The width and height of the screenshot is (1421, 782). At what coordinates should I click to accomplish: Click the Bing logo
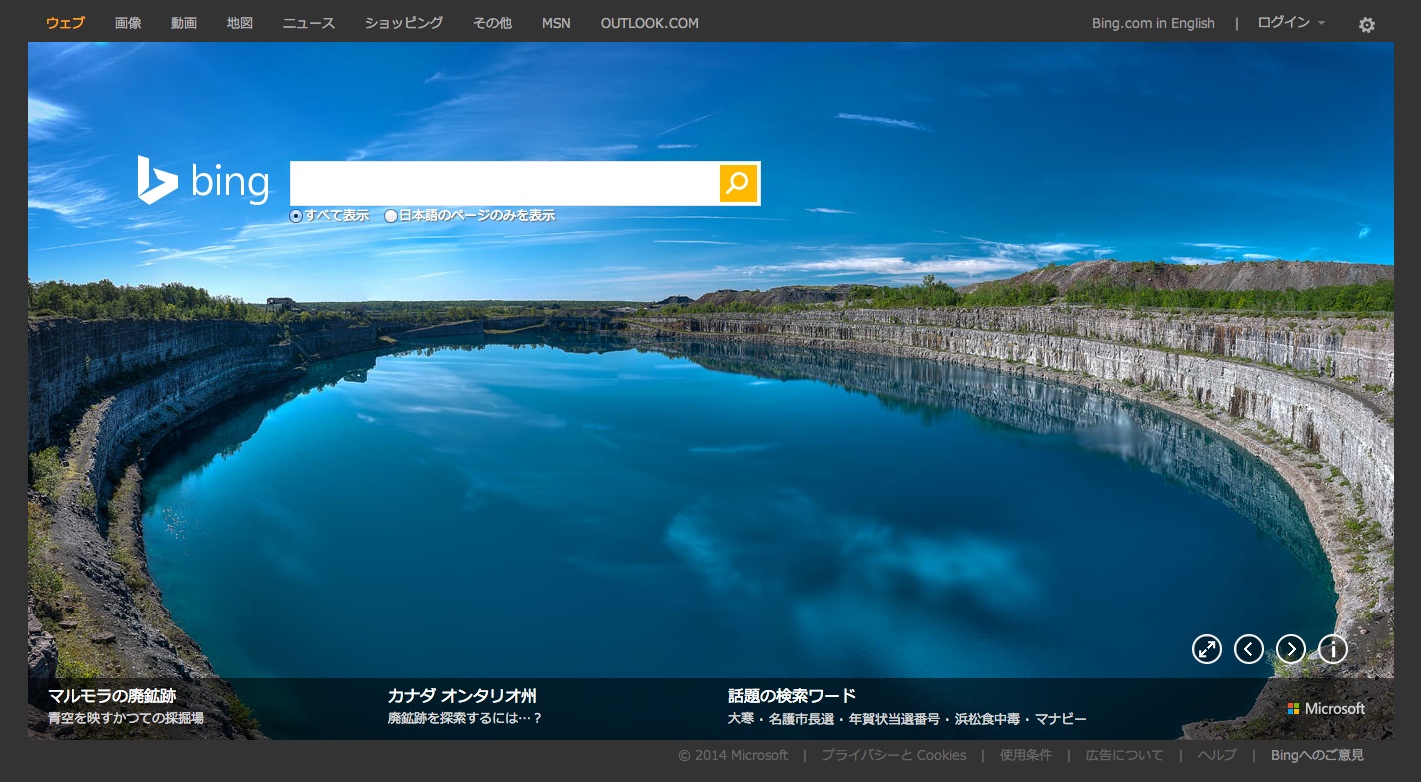(204, 182)
